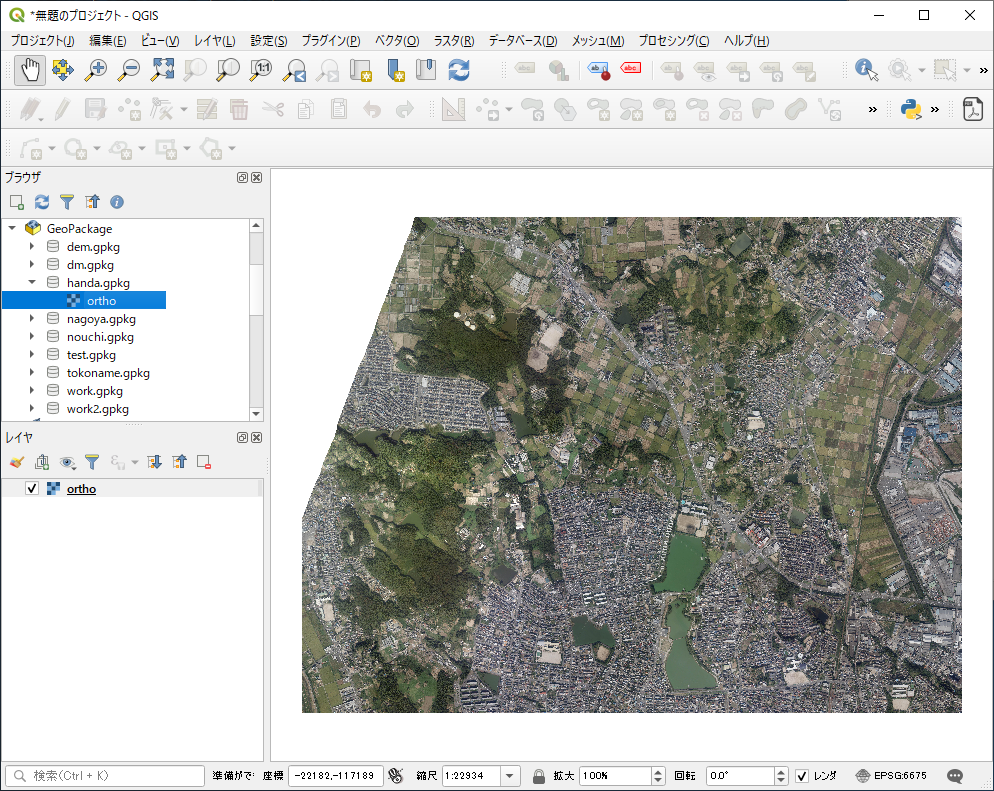The image size is (994, 791).
Task: Select the ortho layer in layers panel
Action: pos(81,489)
